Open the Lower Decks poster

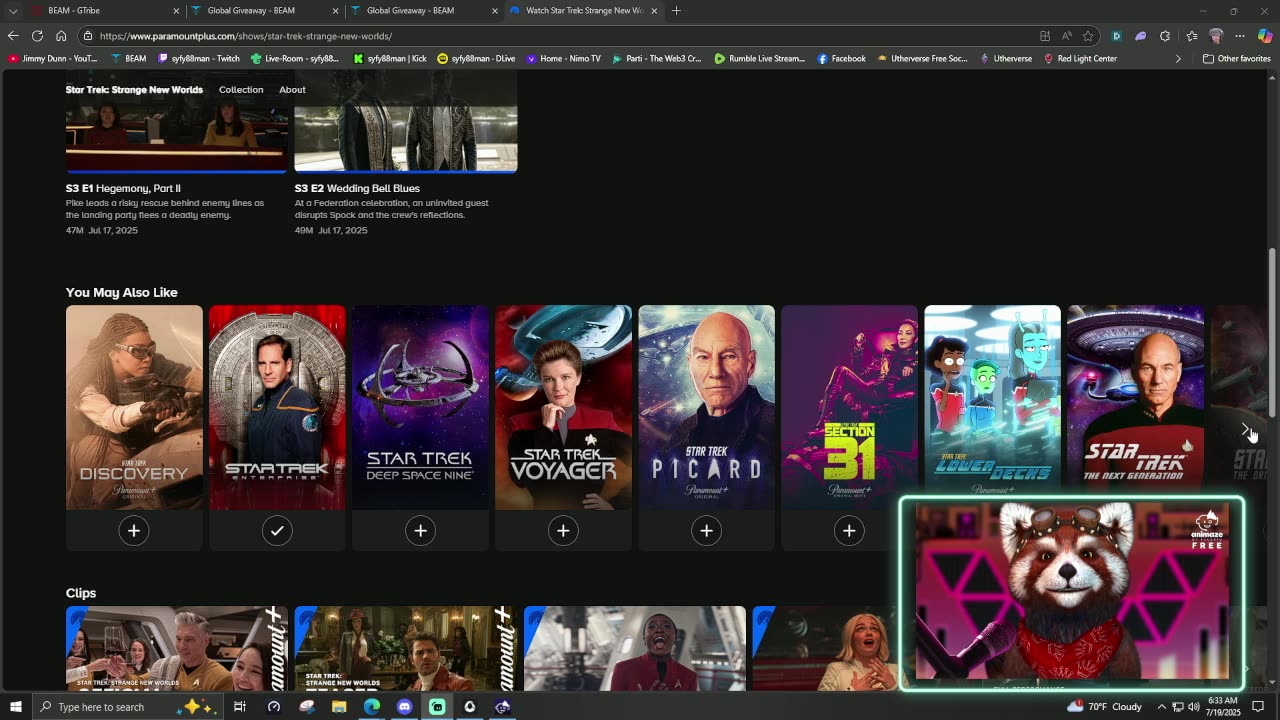tap(992, 400)
